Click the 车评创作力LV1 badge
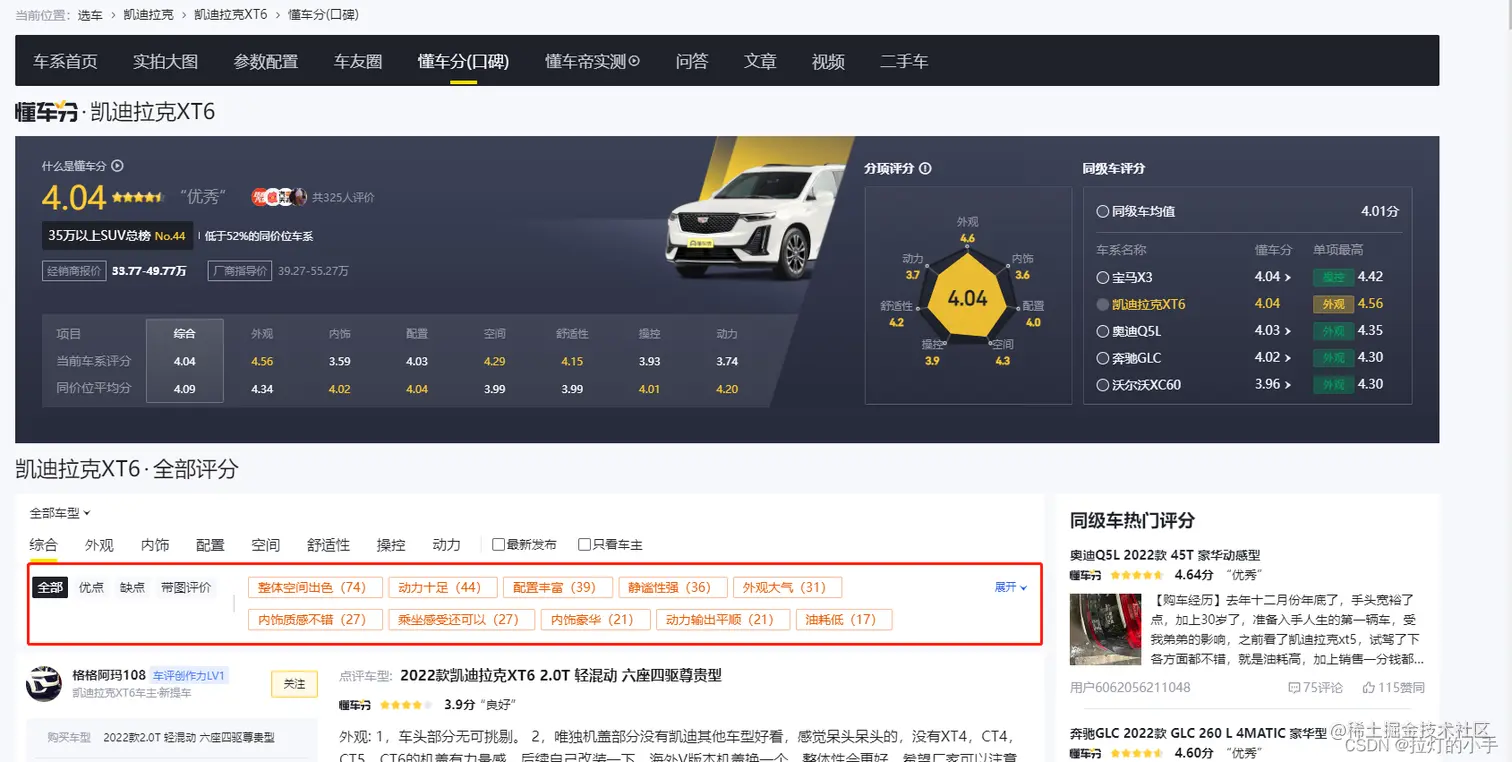1512x762 pixels. pyautogui.click(x=190, y=676)
